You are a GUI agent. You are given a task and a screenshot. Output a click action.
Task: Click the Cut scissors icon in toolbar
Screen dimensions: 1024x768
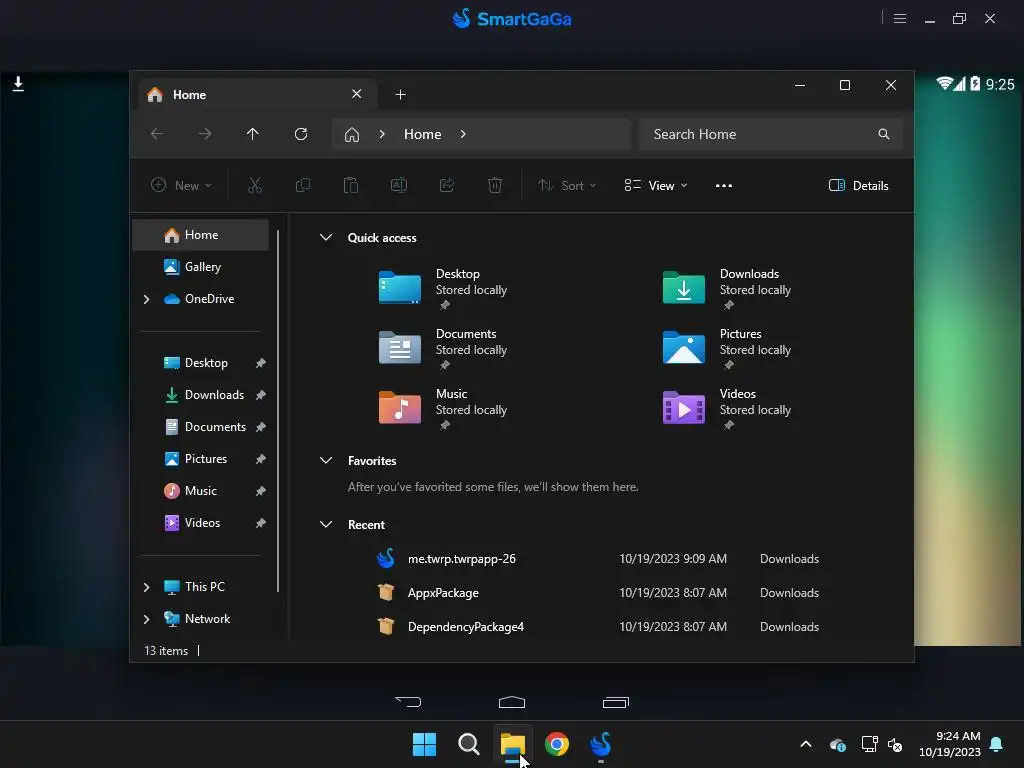[255, 185]
